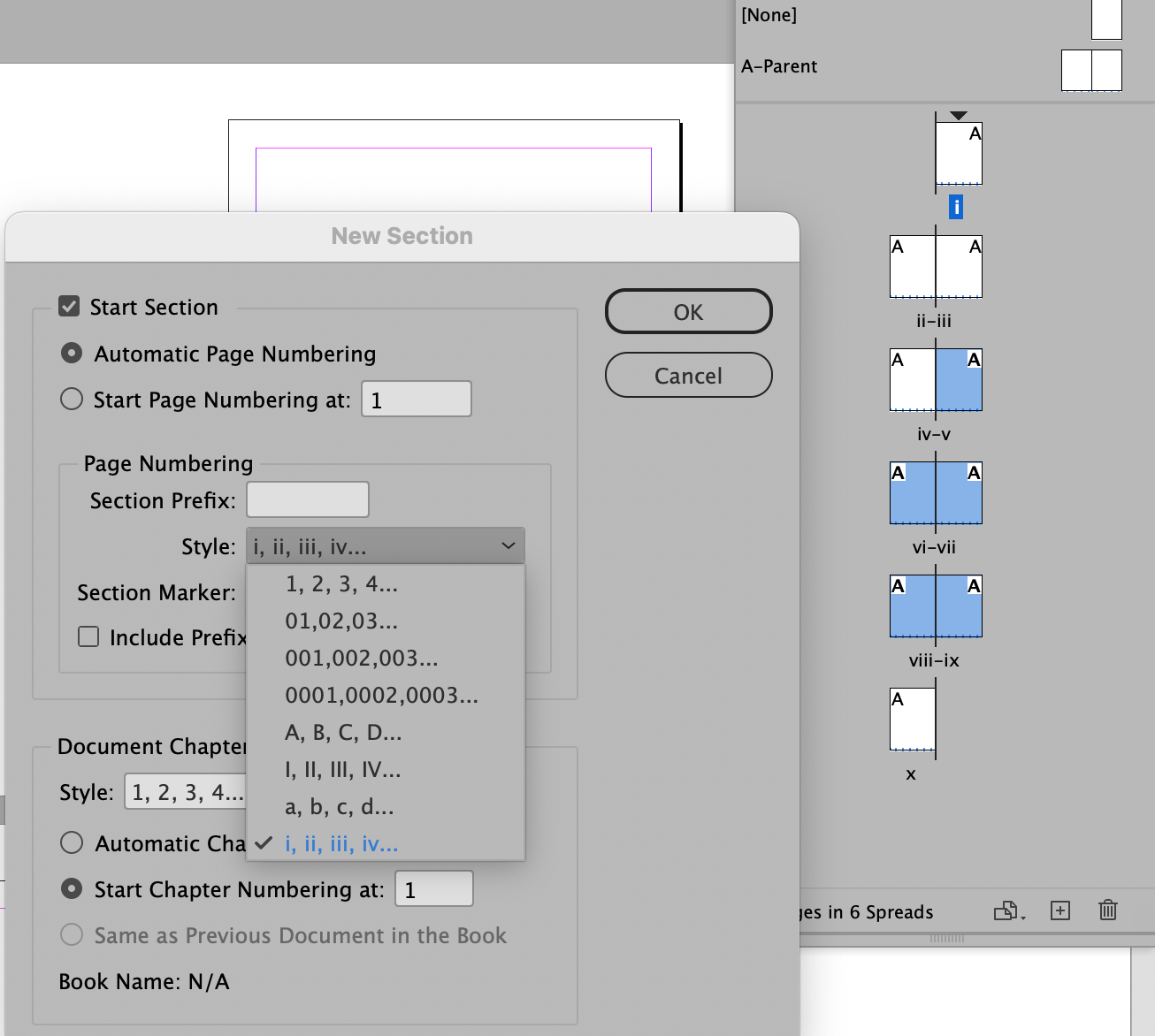Select the [None] parent page thumbnail
This screenshot has width=1155, height=1036.
(1106, 19)
